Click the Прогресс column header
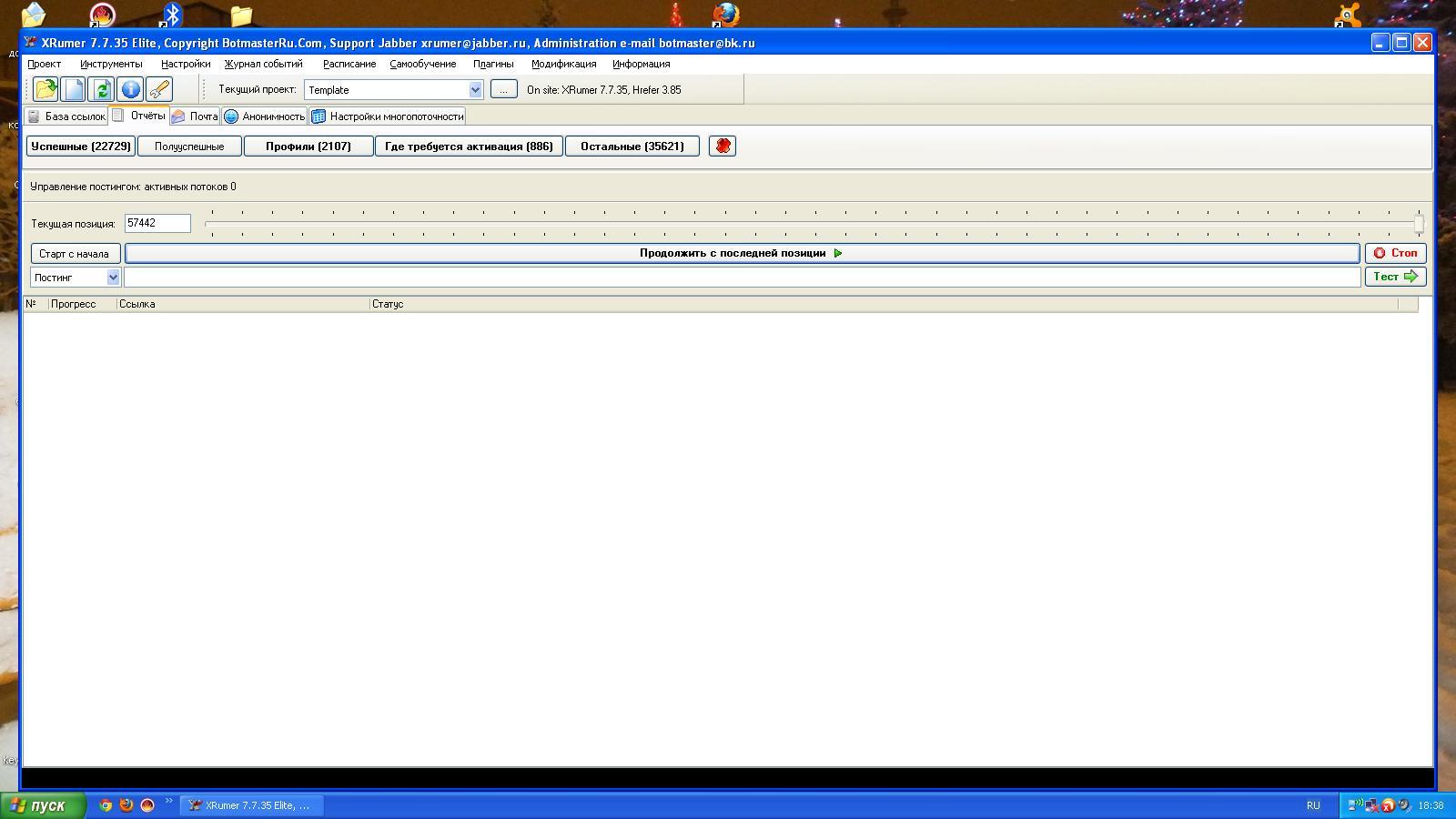 click(82, 304)
